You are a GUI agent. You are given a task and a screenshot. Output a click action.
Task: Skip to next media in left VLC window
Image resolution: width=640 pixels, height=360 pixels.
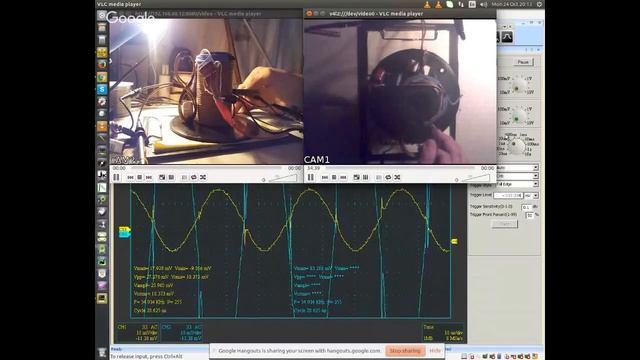[x=149, y=177]
